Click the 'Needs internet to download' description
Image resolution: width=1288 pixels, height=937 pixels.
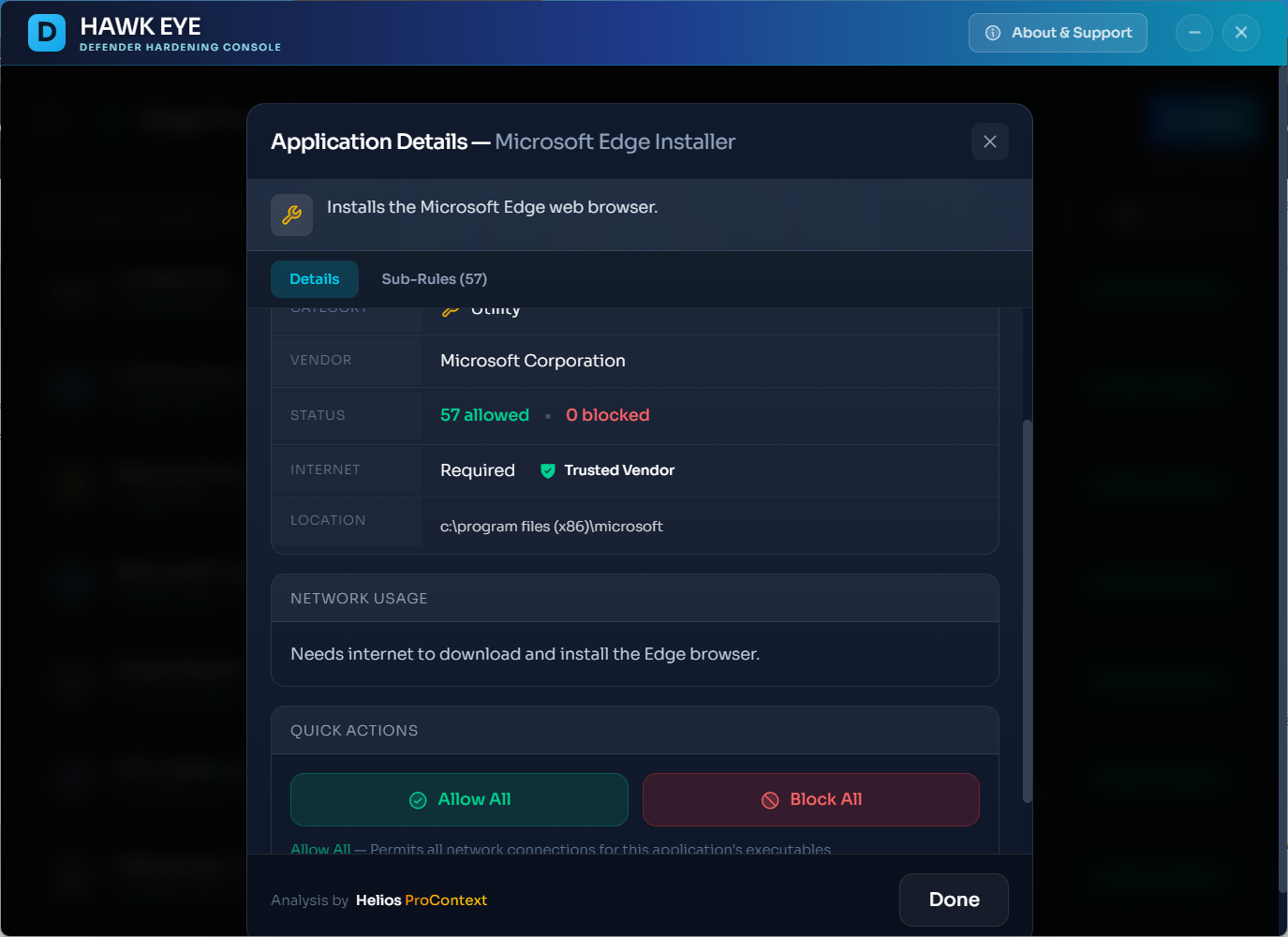[x=526, y=654]
